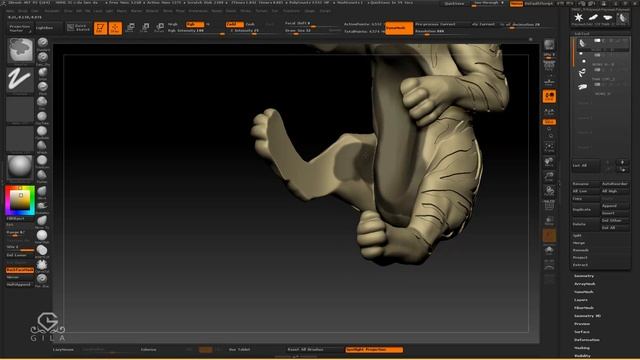Toggle the Draw mode button
This screenshot has width=640, height=360.
click(115, 28)
